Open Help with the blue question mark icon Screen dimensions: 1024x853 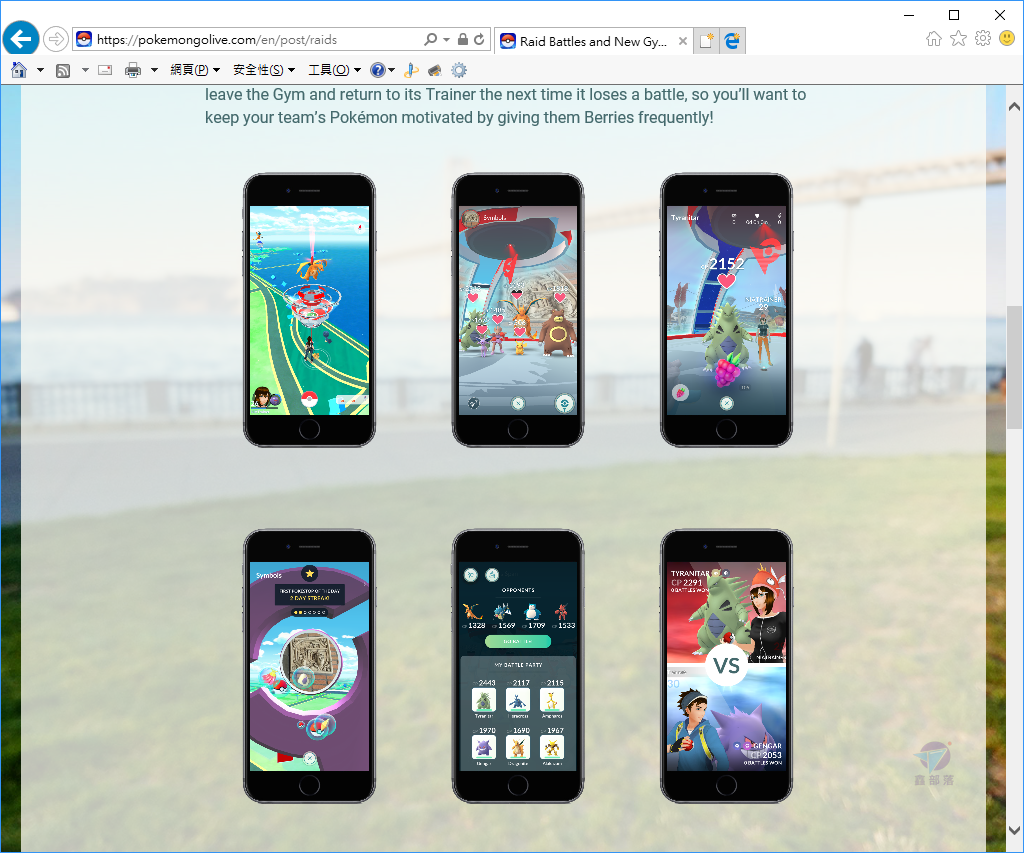pyautogui.click(x=377, y=70)
